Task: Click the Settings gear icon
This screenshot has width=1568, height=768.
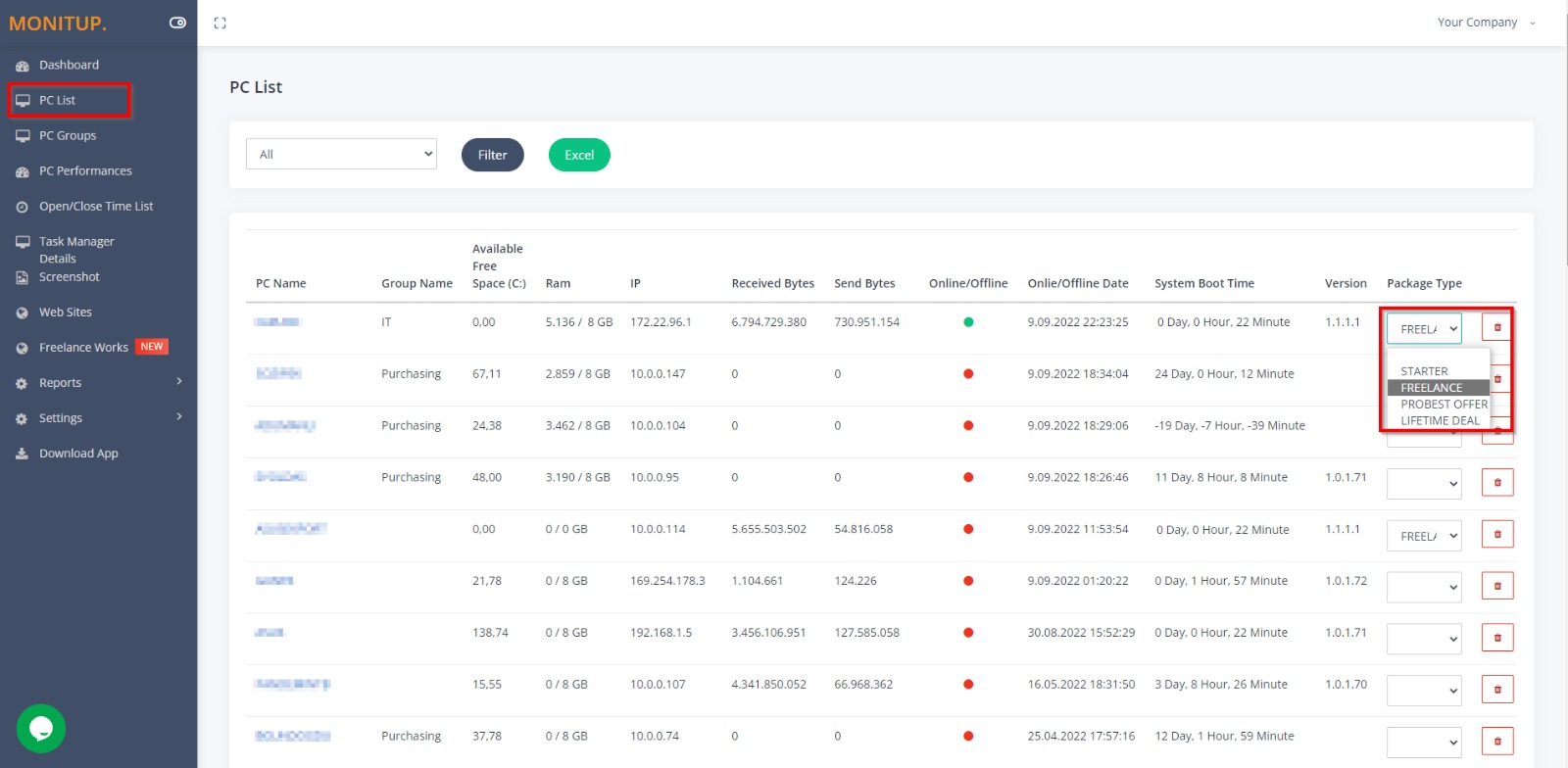Action: [x=22, y=418]
